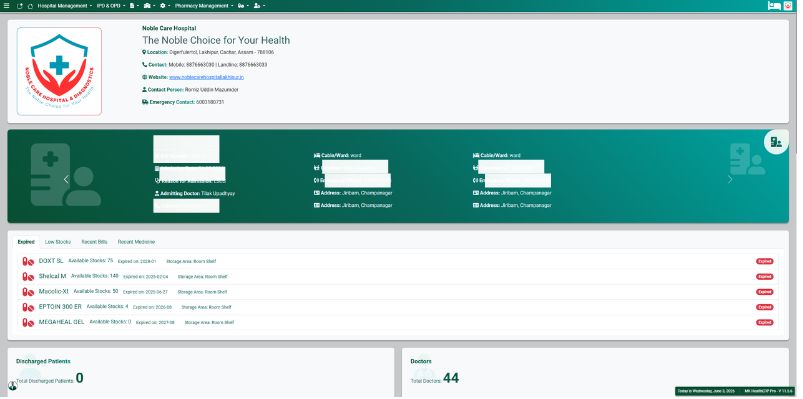Select the Shelcal M medicine name
Viewport: 803px width, 399px height.
(52, 276)
